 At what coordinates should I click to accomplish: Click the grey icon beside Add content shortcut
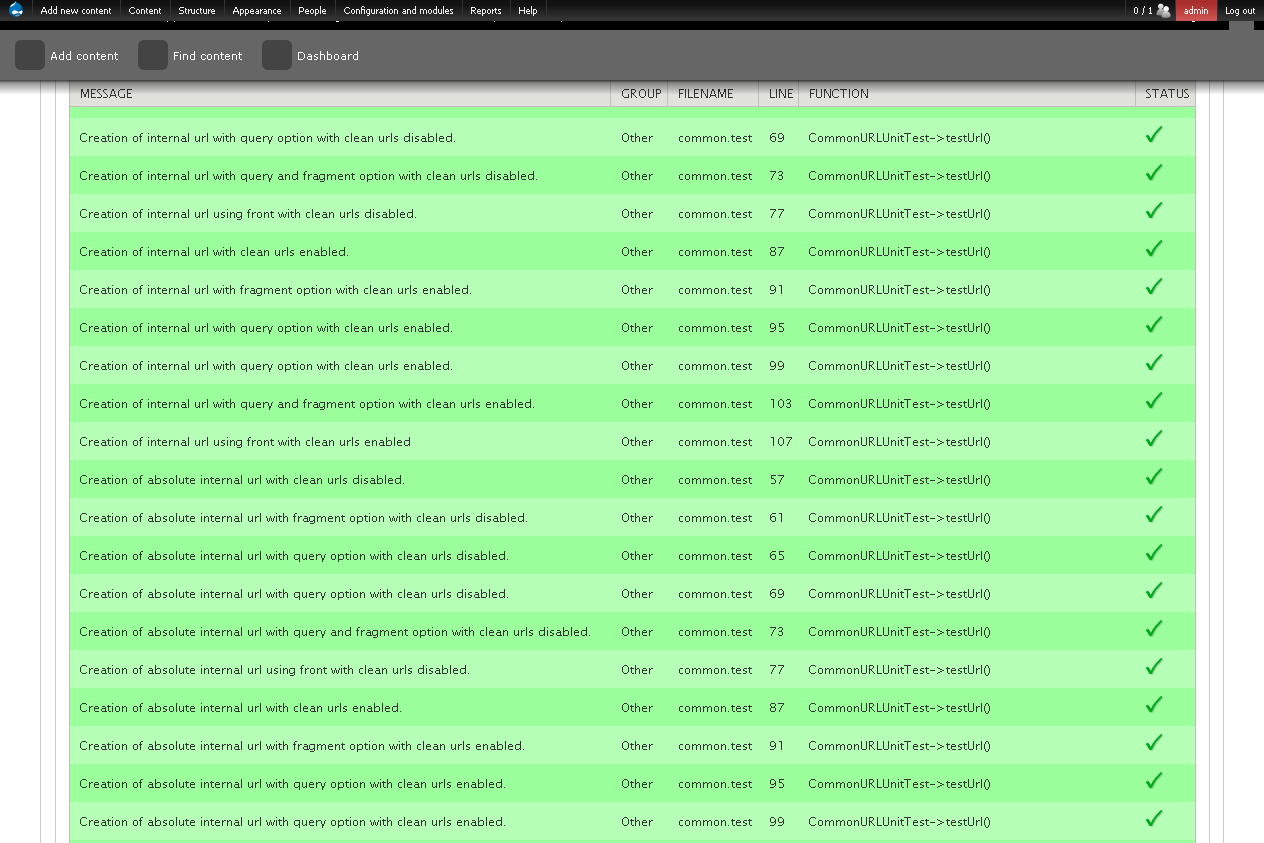30,55
